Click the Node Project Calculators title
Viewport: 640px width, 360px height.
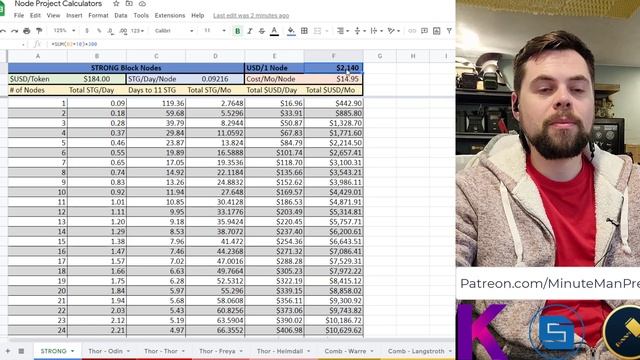58,4
